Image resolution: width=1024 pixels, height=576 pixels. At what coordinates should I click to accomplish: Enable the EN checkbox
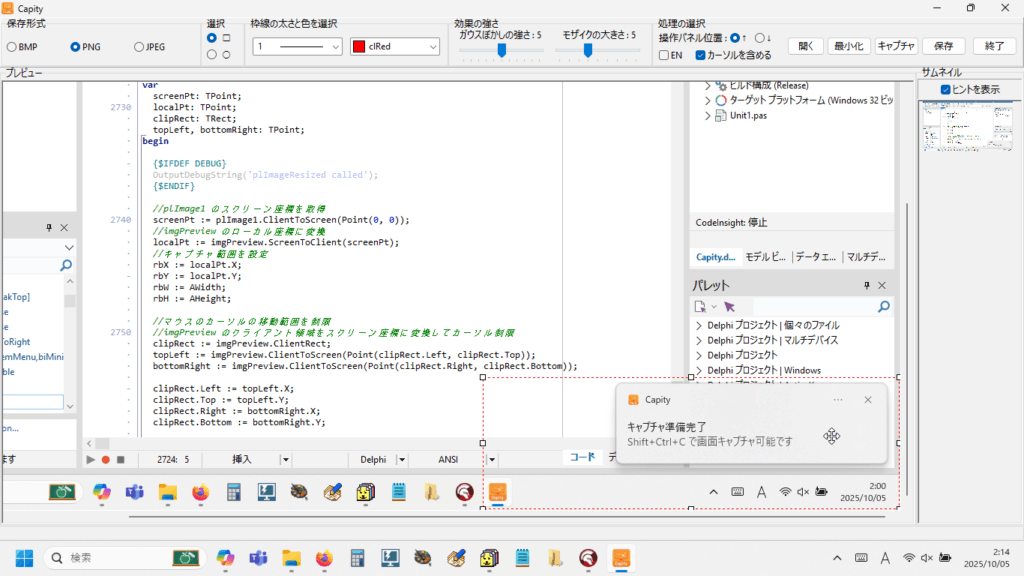[665, 55]
